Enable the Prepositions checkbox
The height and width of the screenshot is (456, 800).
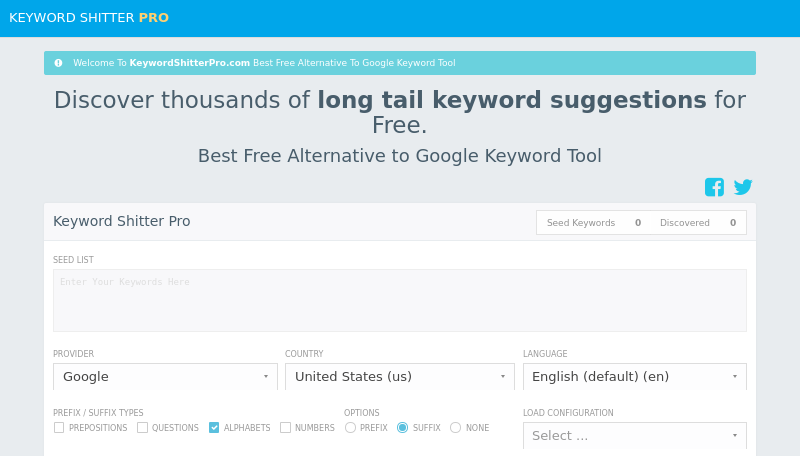pyautogui.click(x=59, y=427)
